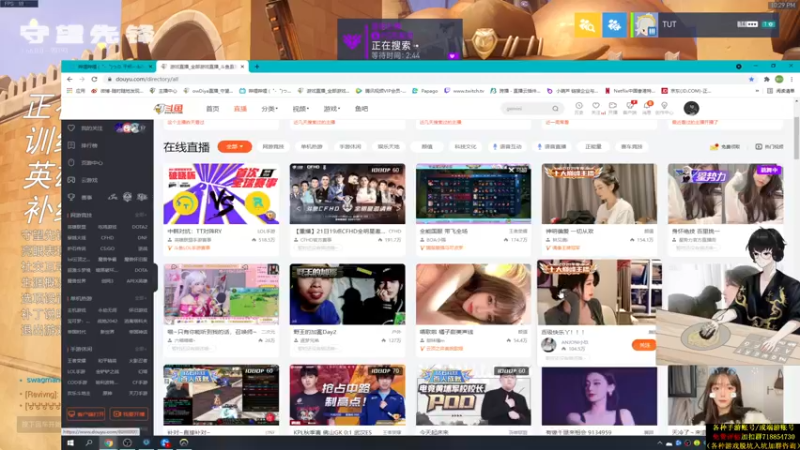Expand 手游休闲 全部 in sidebar
The height and width of the screenshot is (450, 800).
[141, 349]
